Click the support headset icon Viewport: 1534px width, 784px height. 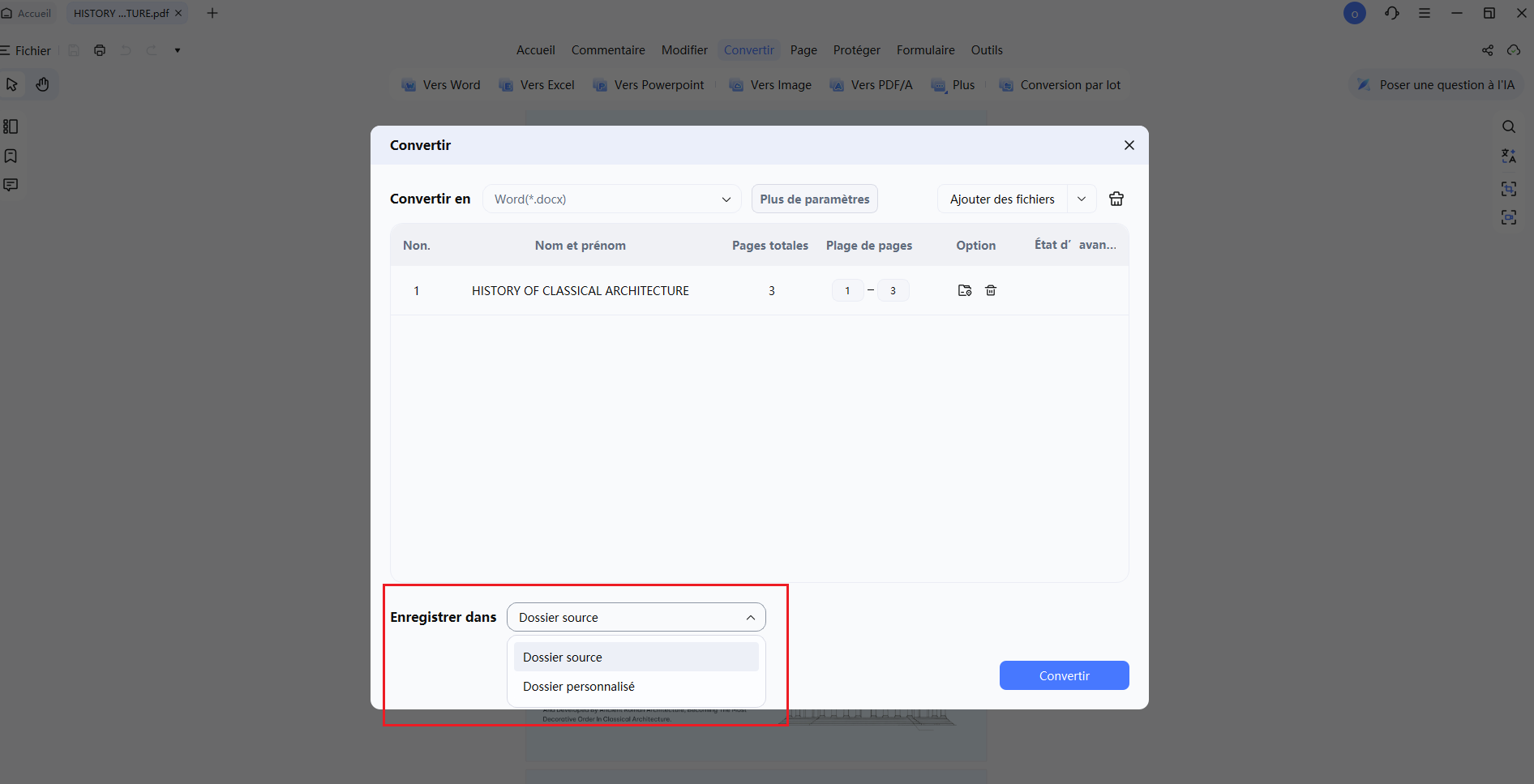1392,13
